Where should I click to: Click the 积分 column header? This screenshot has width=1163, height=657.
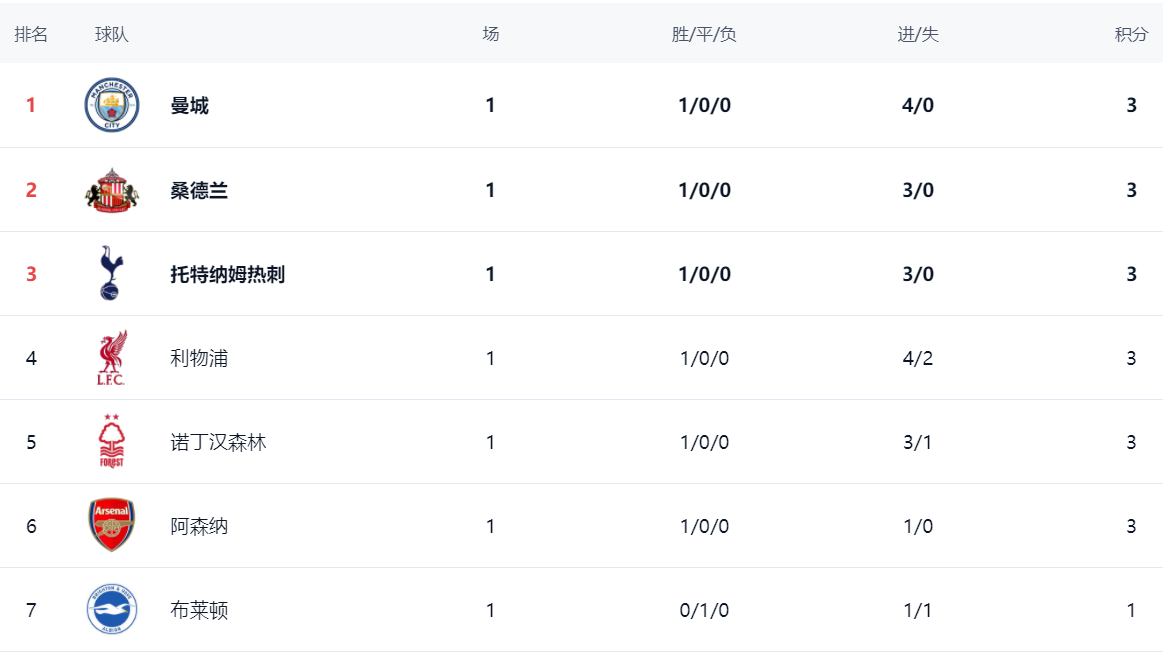(1131, 34)
